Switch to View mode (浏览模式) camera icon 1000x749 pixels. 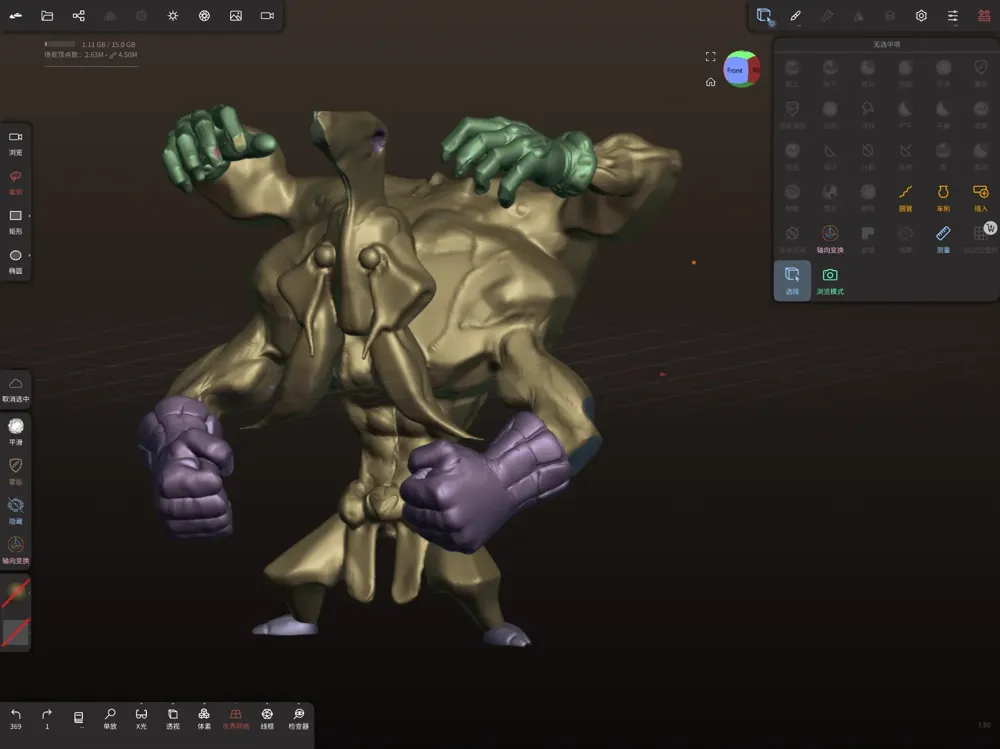(x=830, y=281)
